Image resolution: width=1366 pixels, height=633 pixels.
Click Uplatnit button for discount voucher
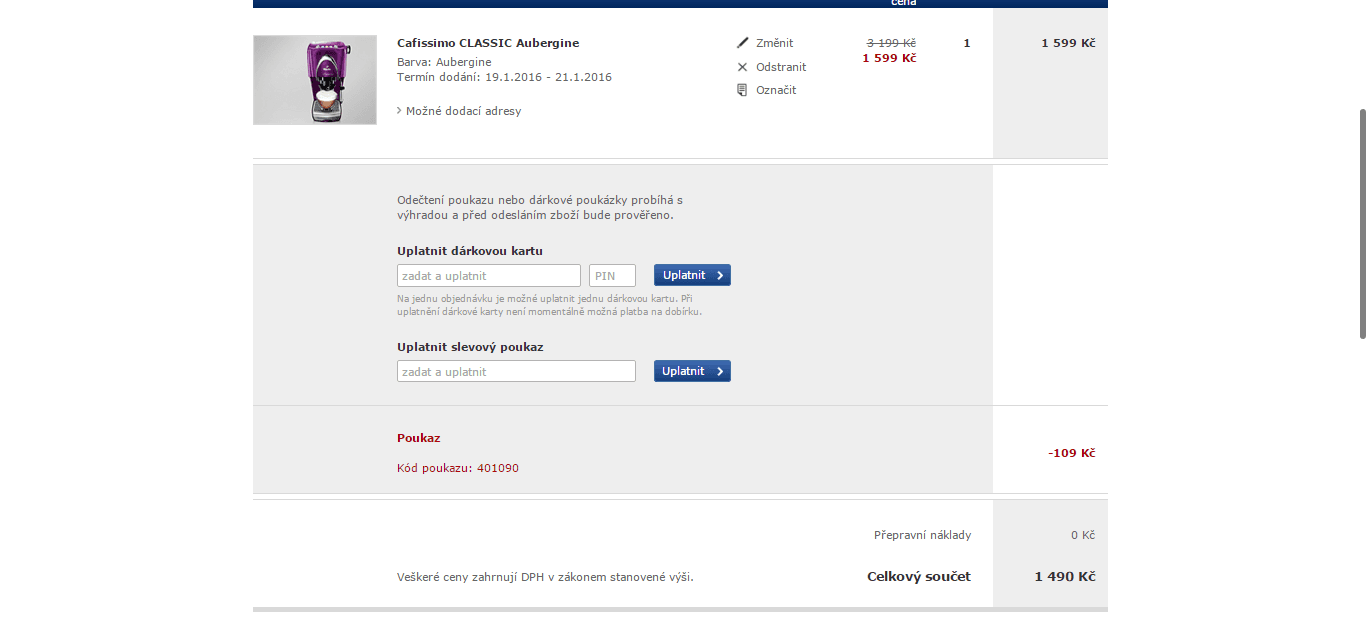click(x=692, y=371)
